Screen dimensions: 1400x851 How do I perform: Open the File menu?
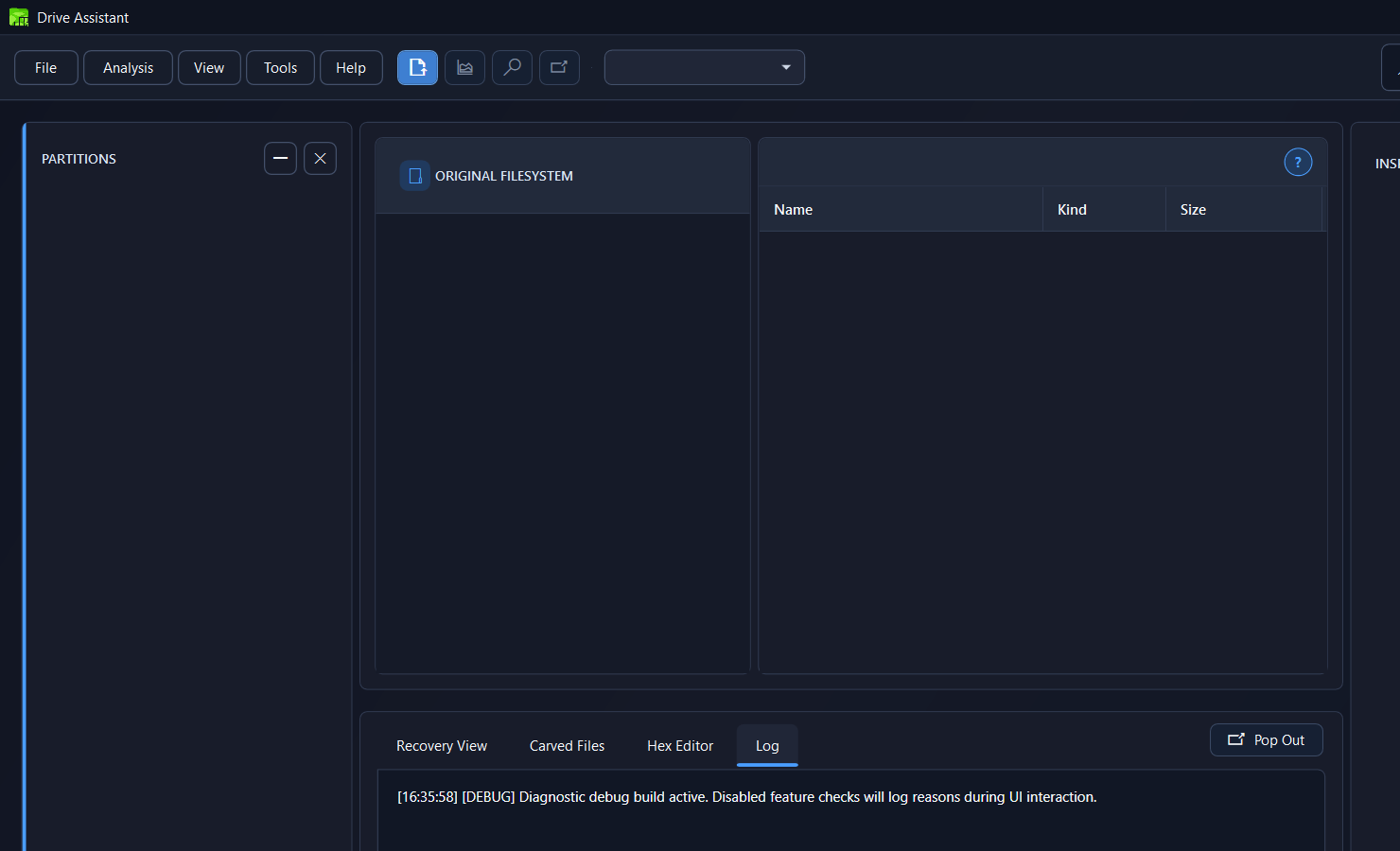click(46, 67)
